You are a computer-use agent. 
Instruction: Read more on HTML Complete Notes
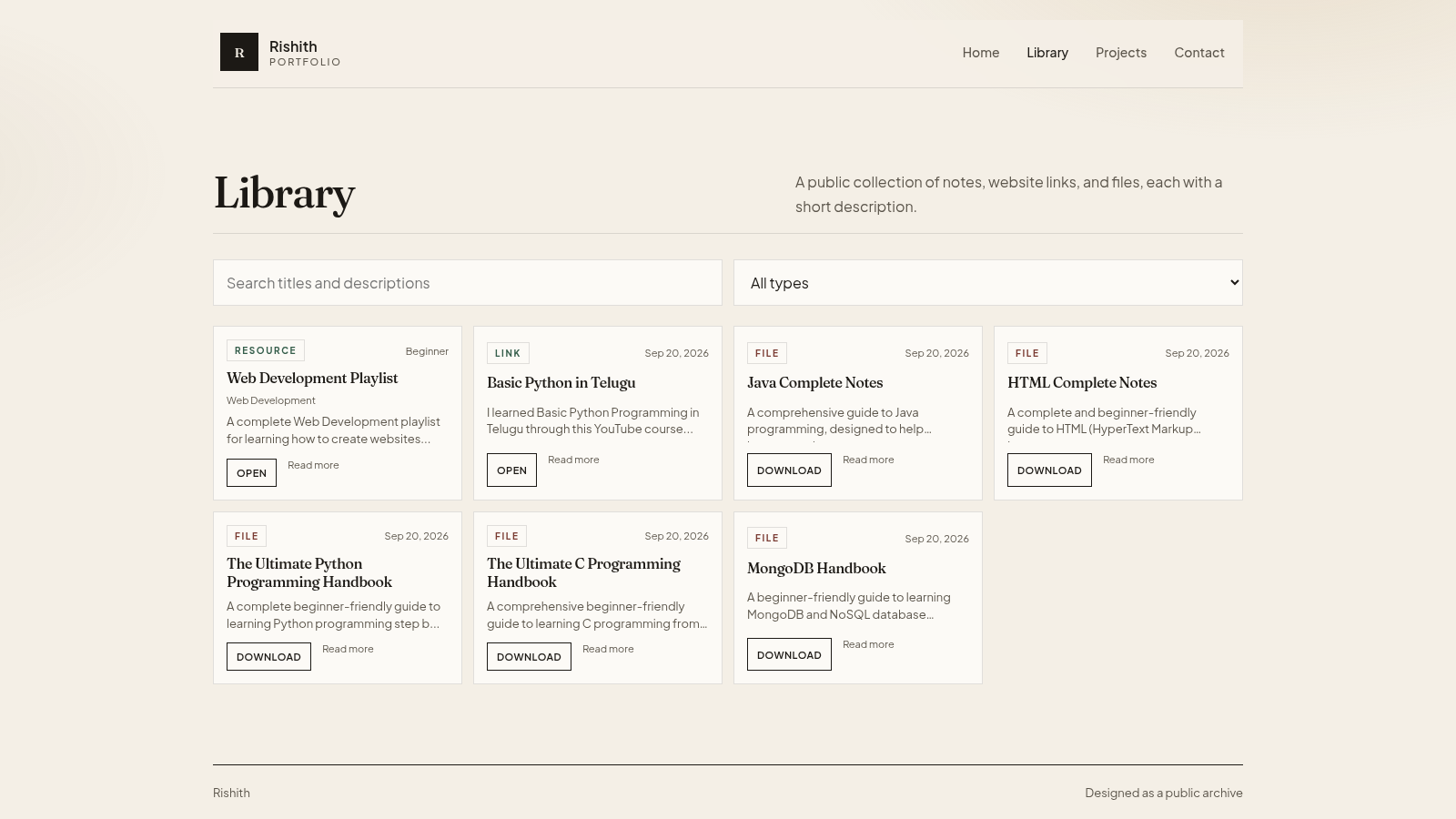pos(1128,460)
